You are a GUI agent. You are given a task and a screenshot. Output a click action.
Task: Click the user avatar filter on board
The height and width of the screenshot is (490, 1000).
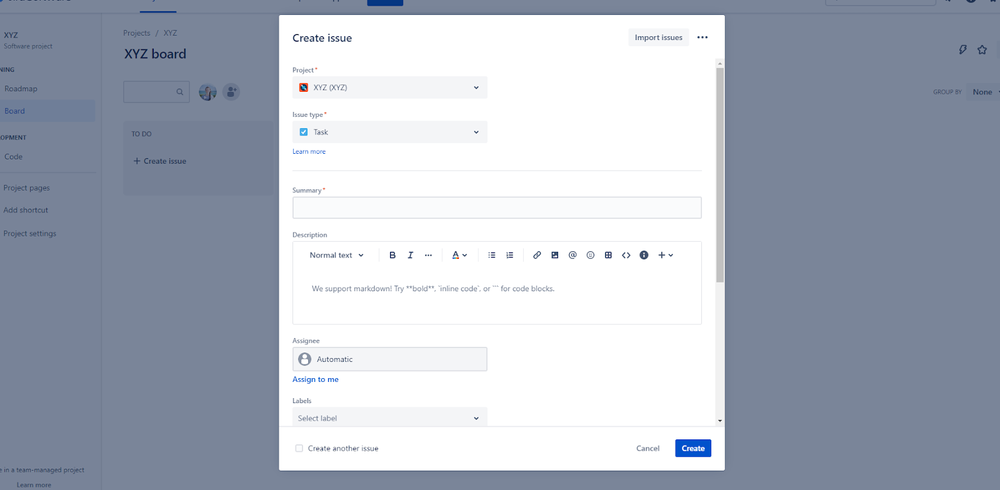coord(208,92)
